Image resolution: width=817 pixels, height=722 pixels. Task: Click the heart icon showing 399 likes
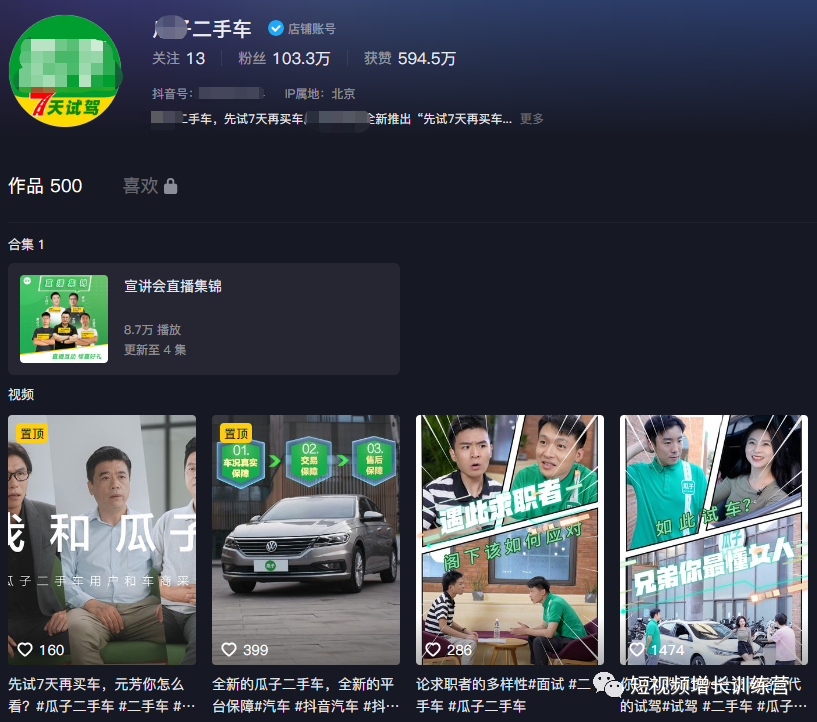click(x=229, y=650)
